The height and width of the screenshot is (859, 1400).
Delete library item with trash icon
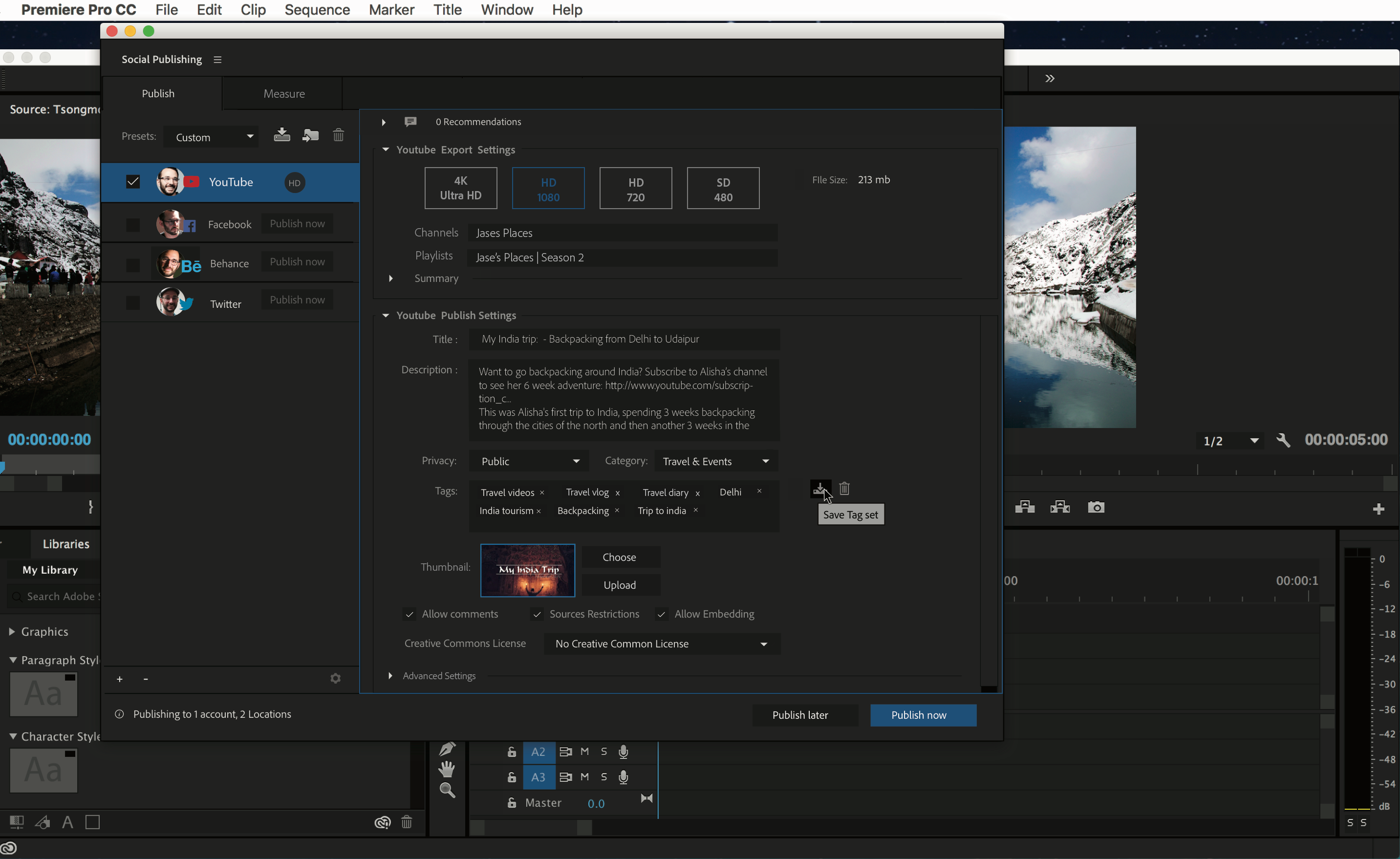click(407, 822)
